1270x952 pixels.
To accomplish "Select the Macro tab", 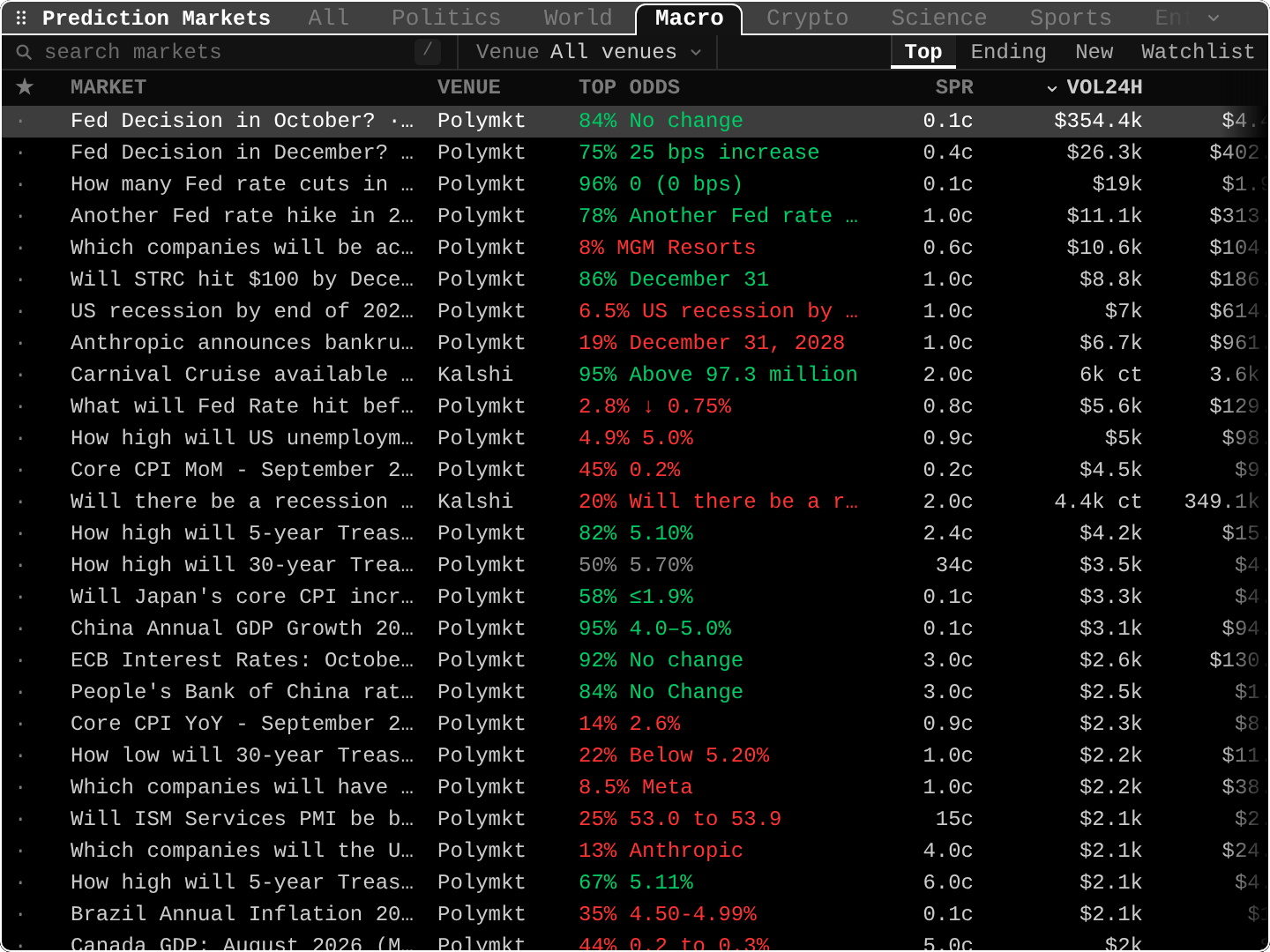I will (x=689, y=18).
